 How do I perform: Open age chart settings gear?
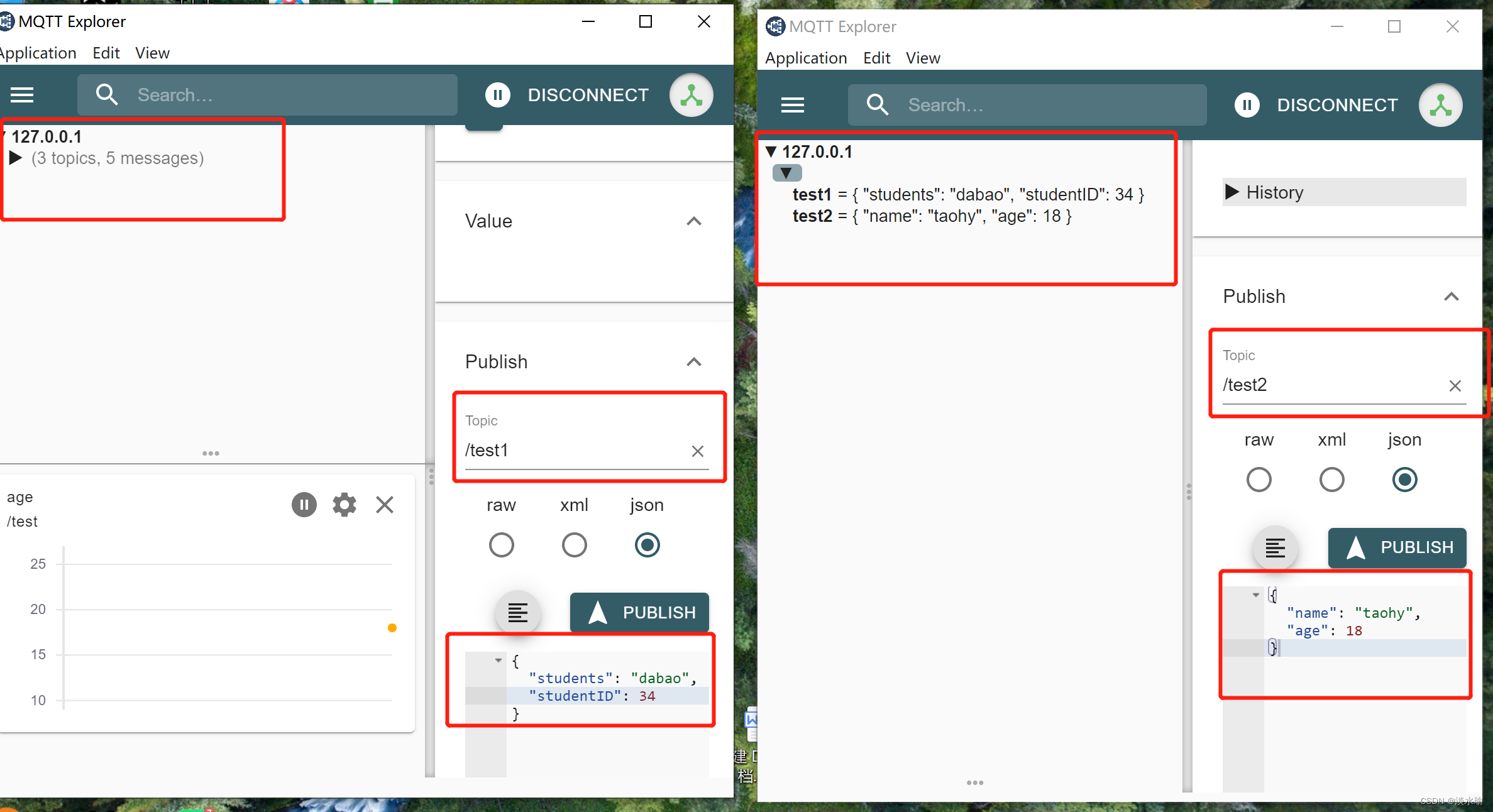click(x=344, y=505)
